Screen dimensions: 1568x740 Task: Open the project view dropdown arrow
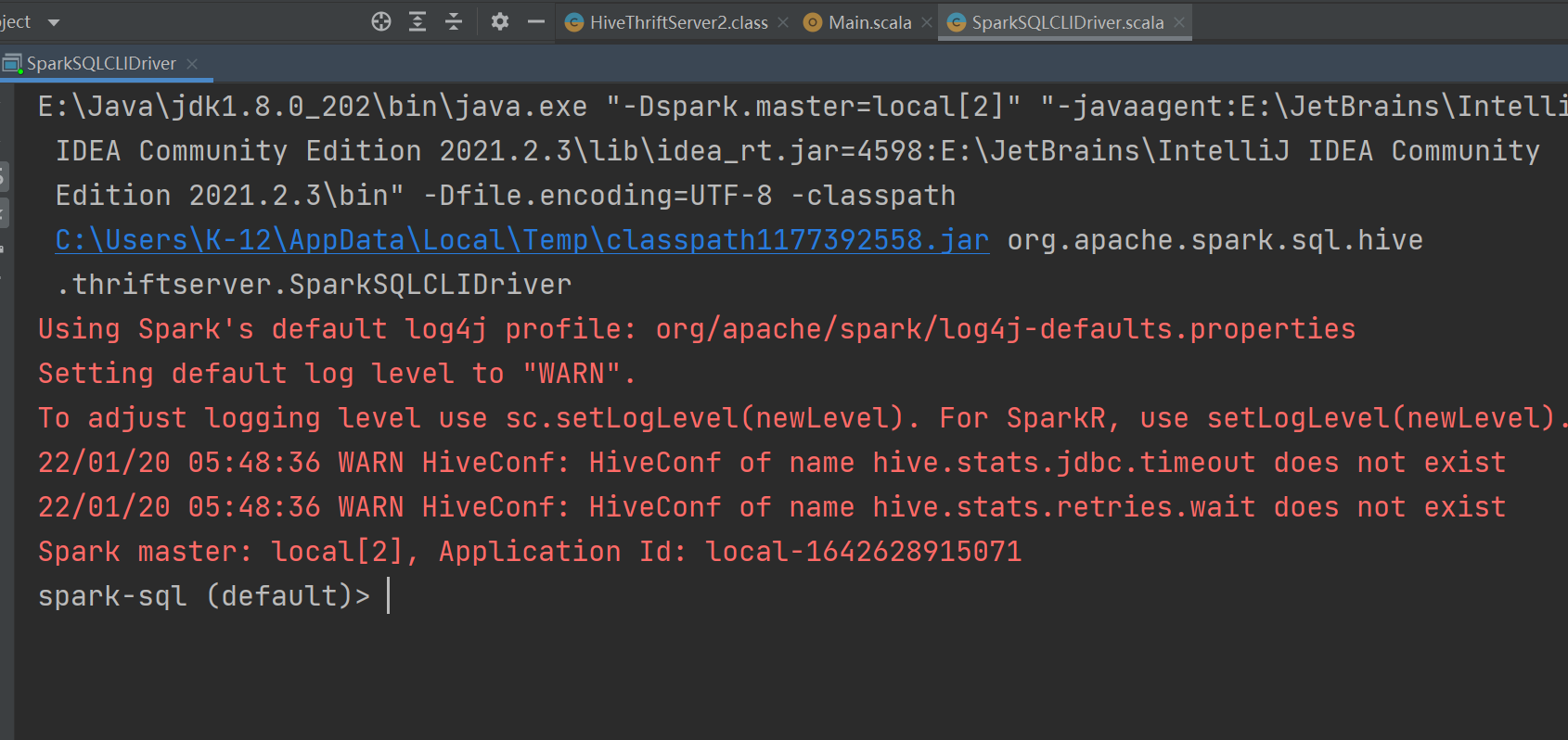tap(54, 22)
